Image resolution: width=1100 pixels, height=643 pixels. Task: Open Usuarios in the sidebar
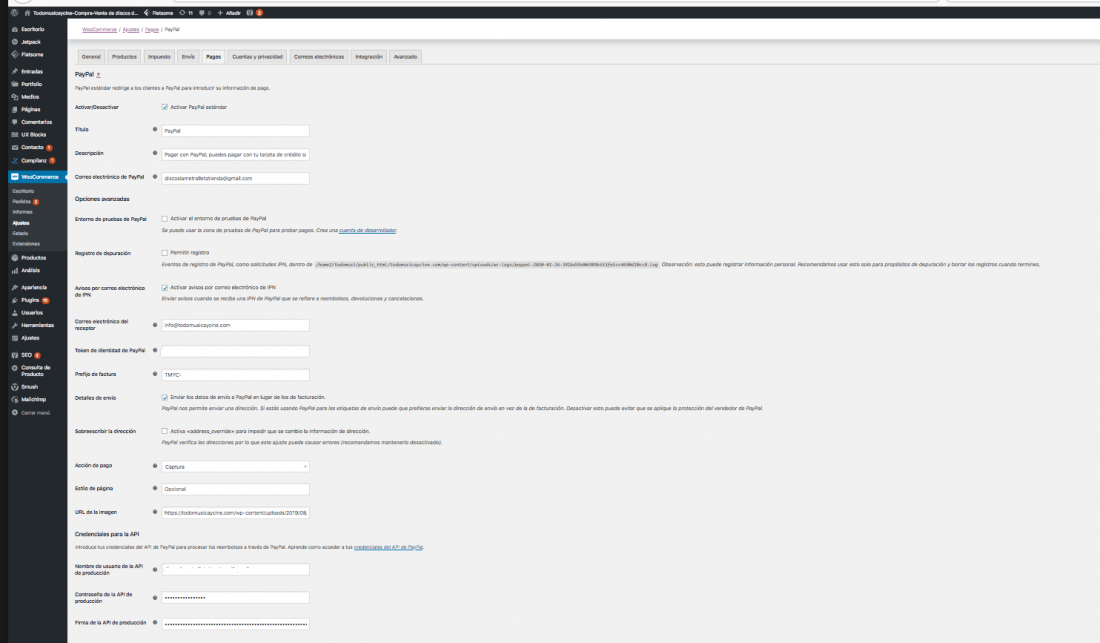(x=32, y=313)
